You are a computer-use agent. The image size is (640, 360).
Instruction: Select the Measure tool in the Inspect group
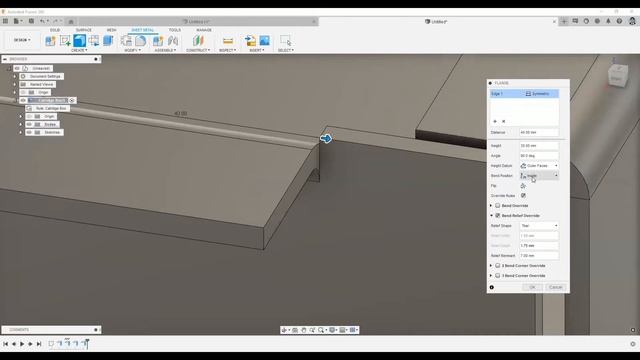tap(228, 40)
